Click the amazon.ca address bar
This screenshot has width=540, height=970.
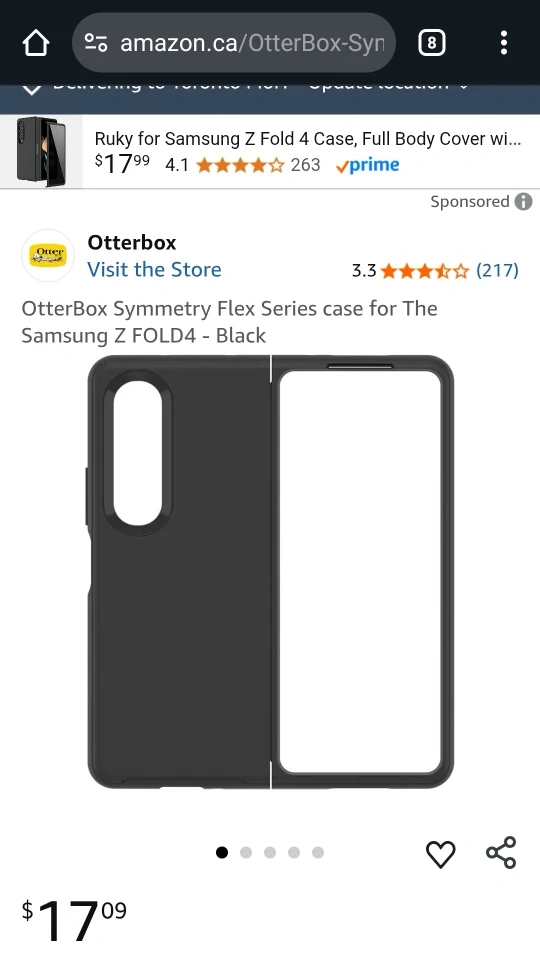(234, 43)
